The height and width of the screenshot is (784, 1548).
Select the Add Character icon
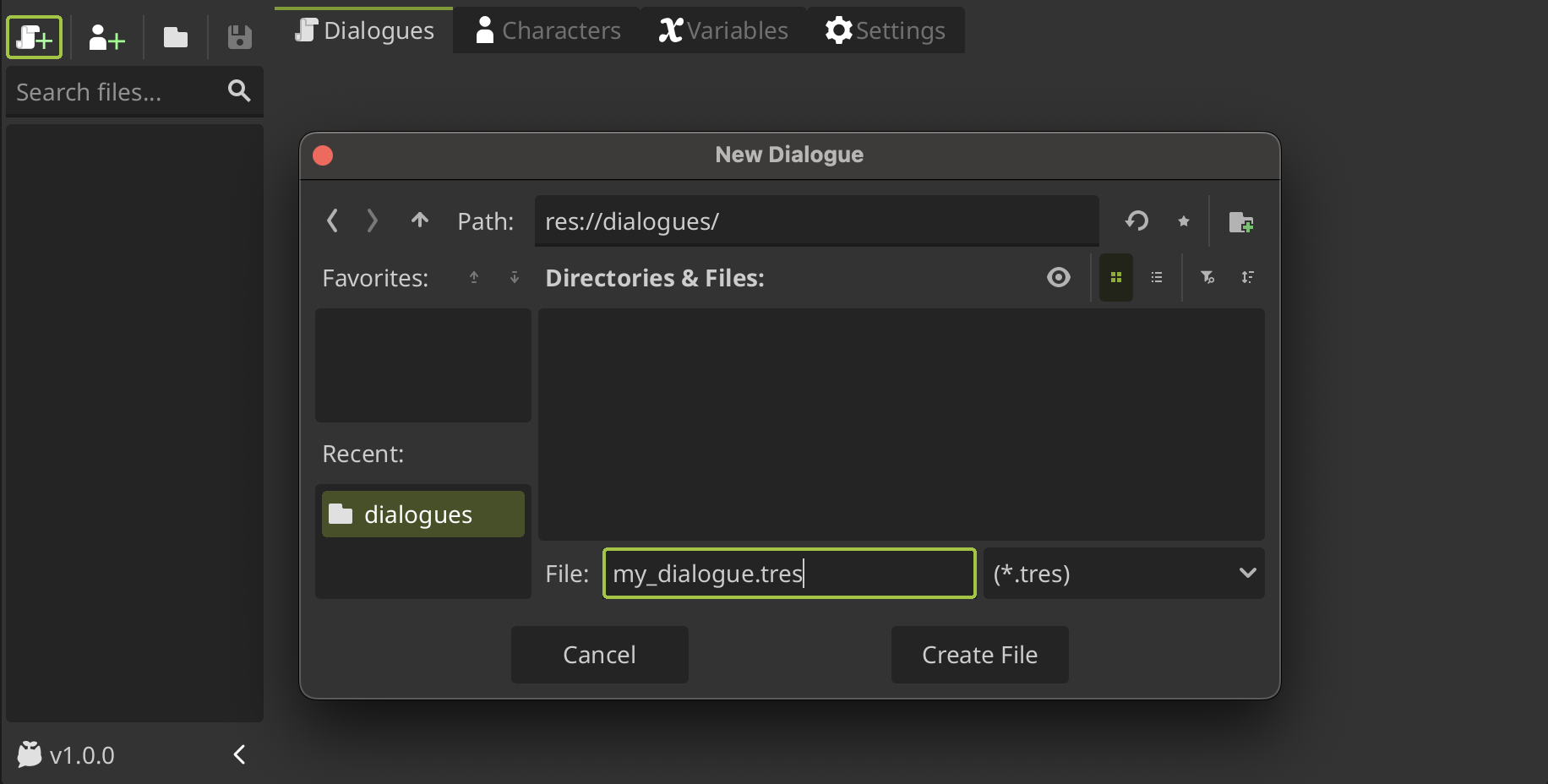106,36
